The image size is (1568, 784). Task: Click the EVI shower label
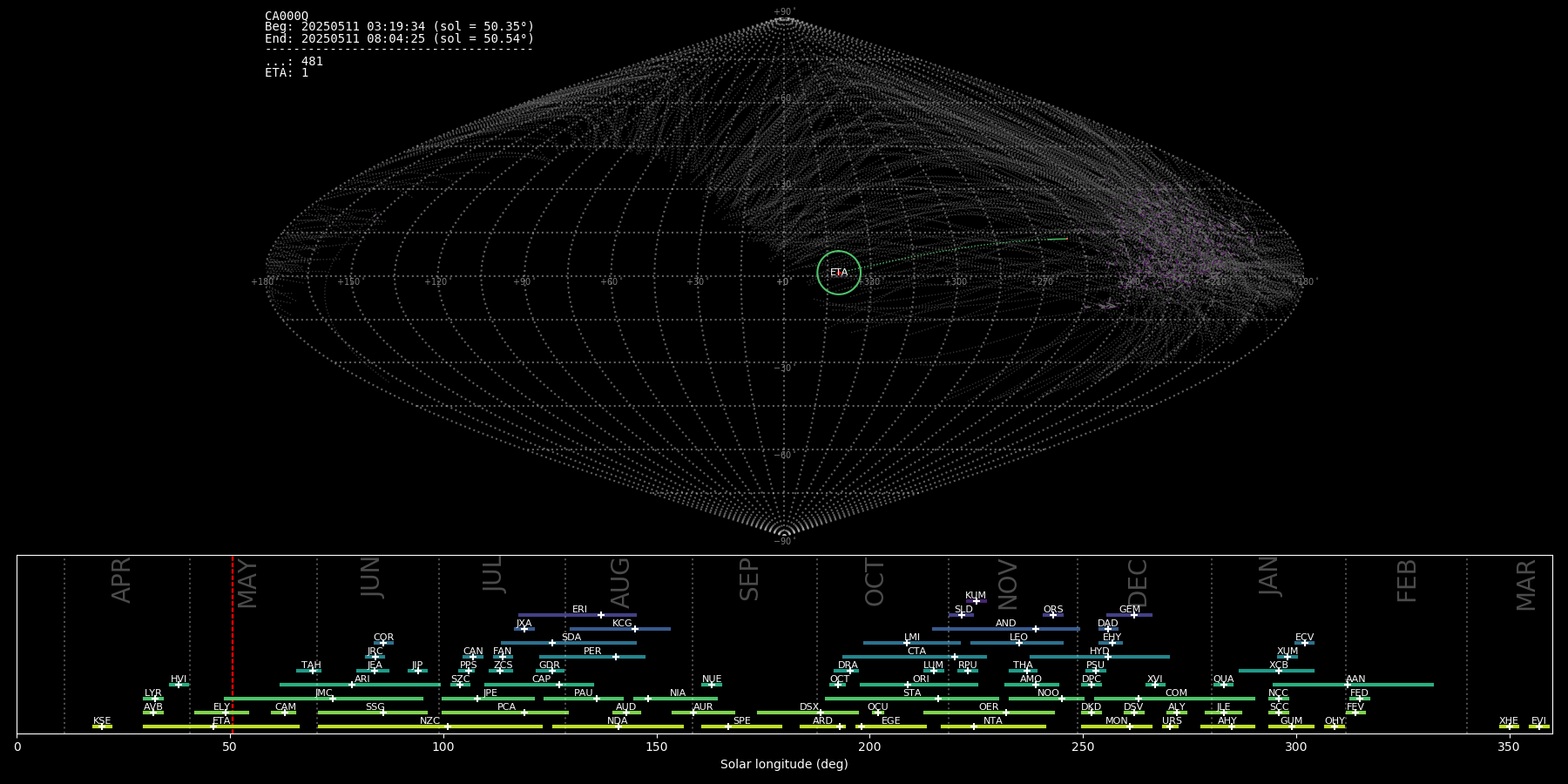(x=1538, y=721)
